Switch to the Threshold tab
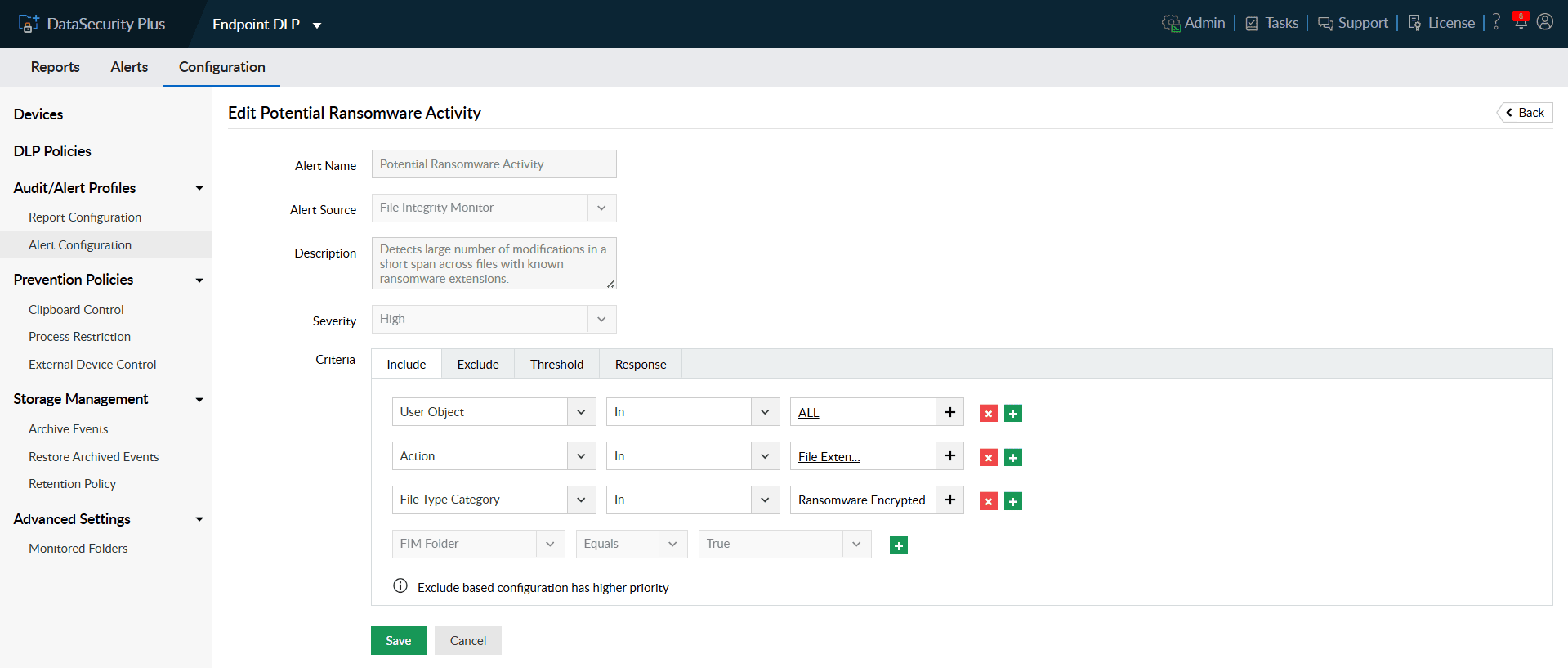 [556, 364]
